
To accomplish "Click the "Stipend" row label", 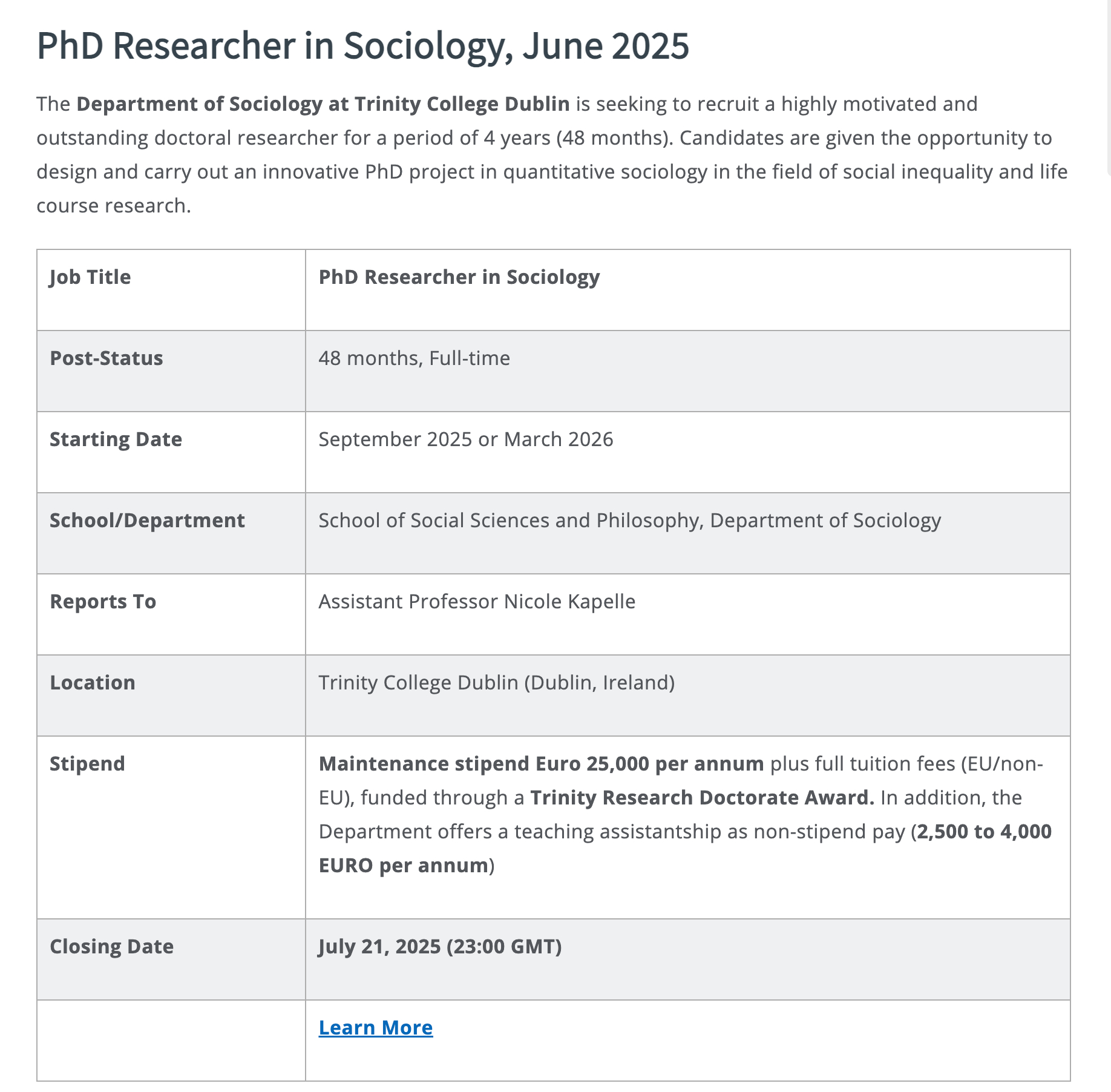I will (x=87, y=764).
